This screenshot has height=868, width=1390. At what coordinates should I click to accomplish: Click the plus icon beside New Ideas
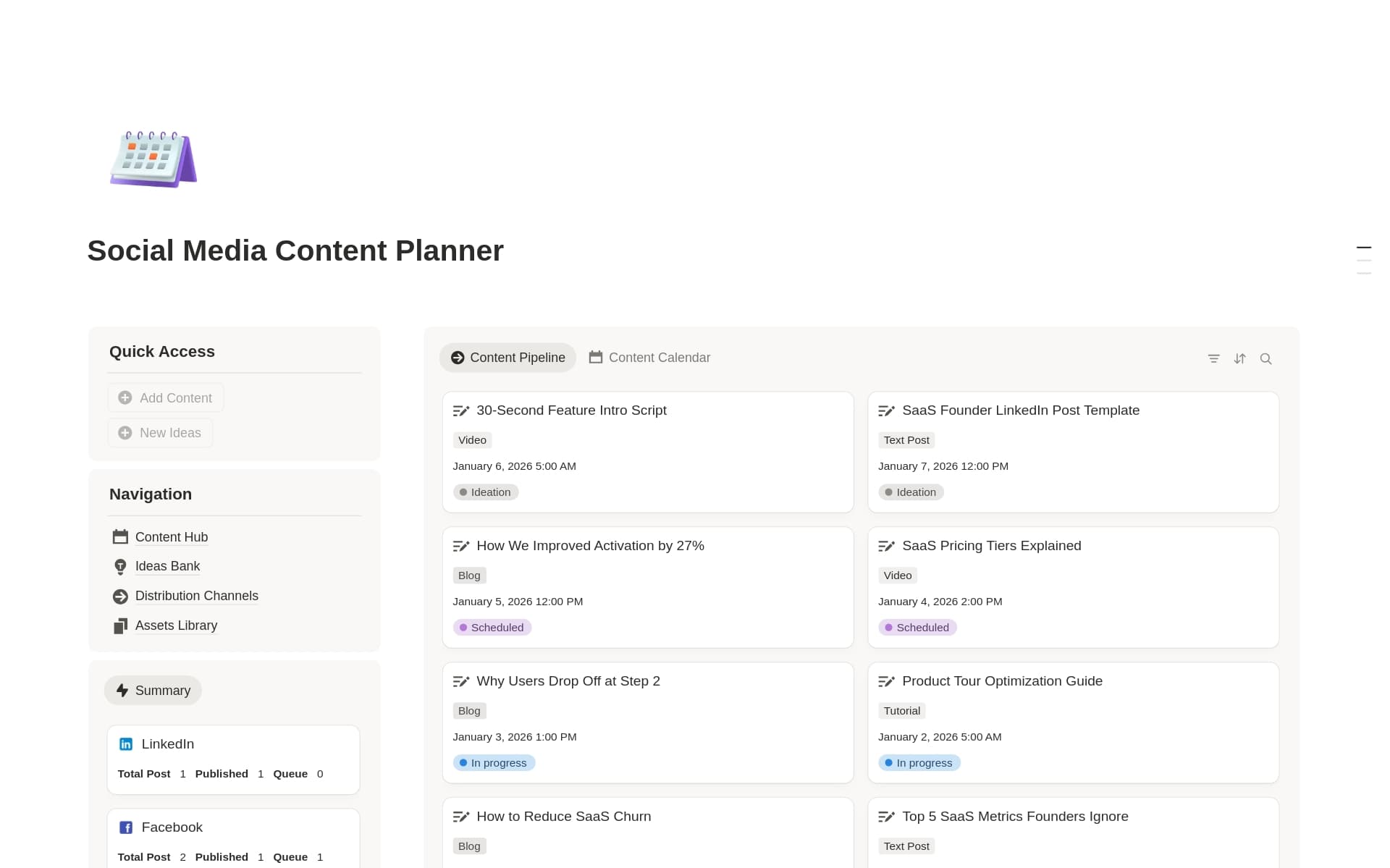(x=125, y=433)
